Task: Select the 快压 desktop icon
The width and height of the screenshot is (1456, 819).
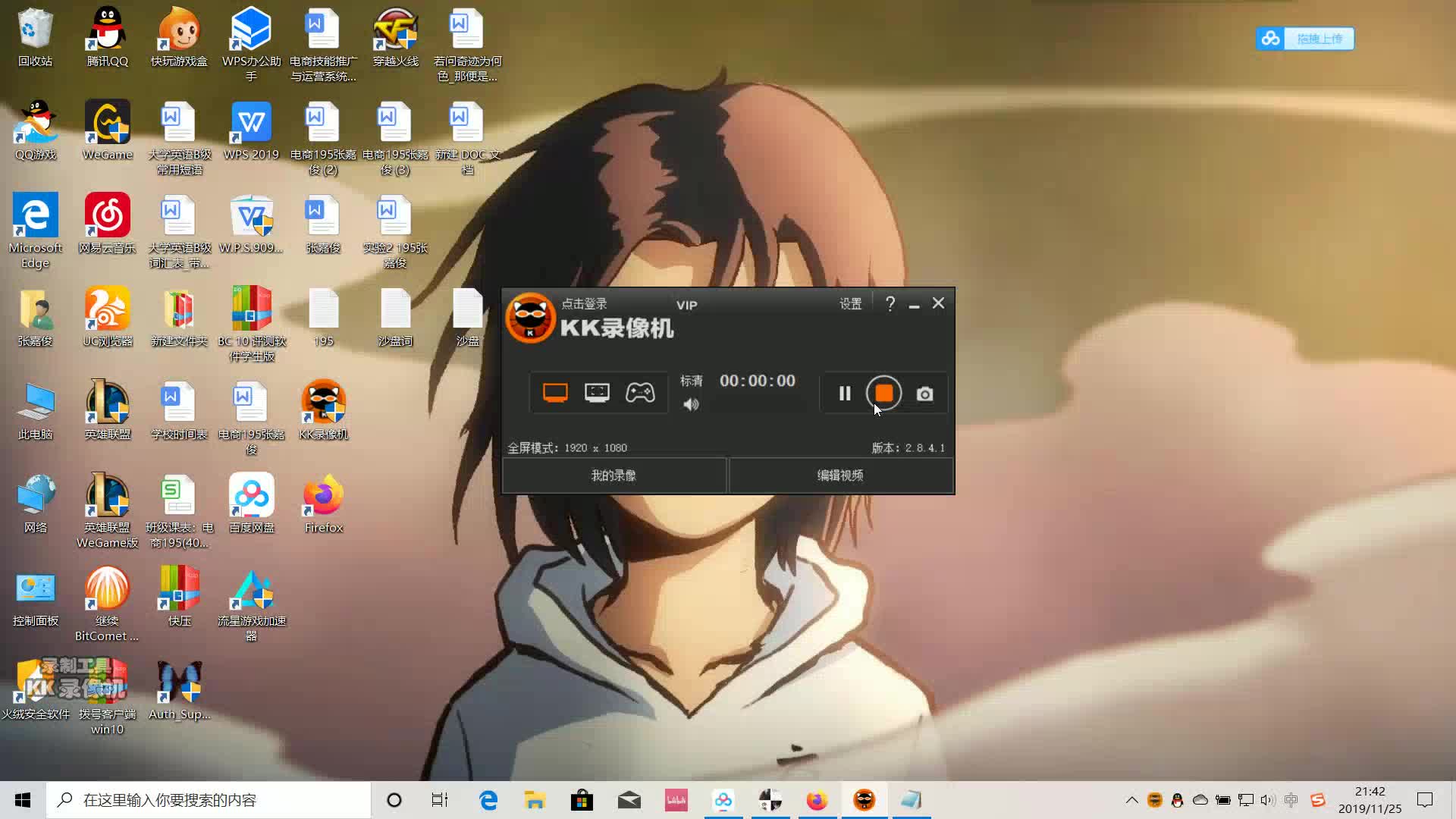Action: (179, 598)
